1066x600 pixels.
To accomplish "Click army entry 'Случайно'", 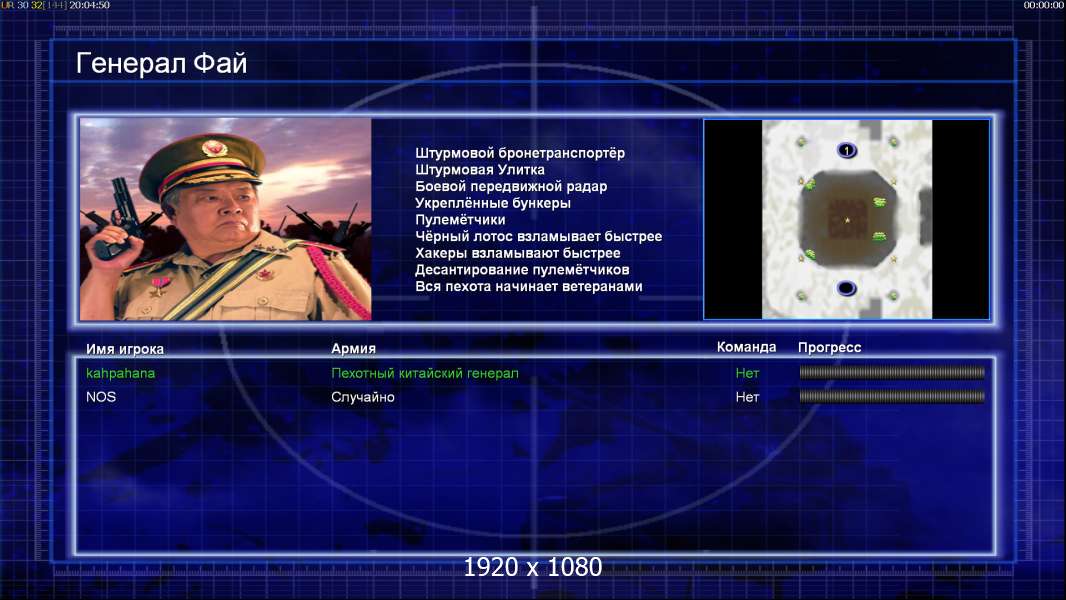I will pos(362,397).
